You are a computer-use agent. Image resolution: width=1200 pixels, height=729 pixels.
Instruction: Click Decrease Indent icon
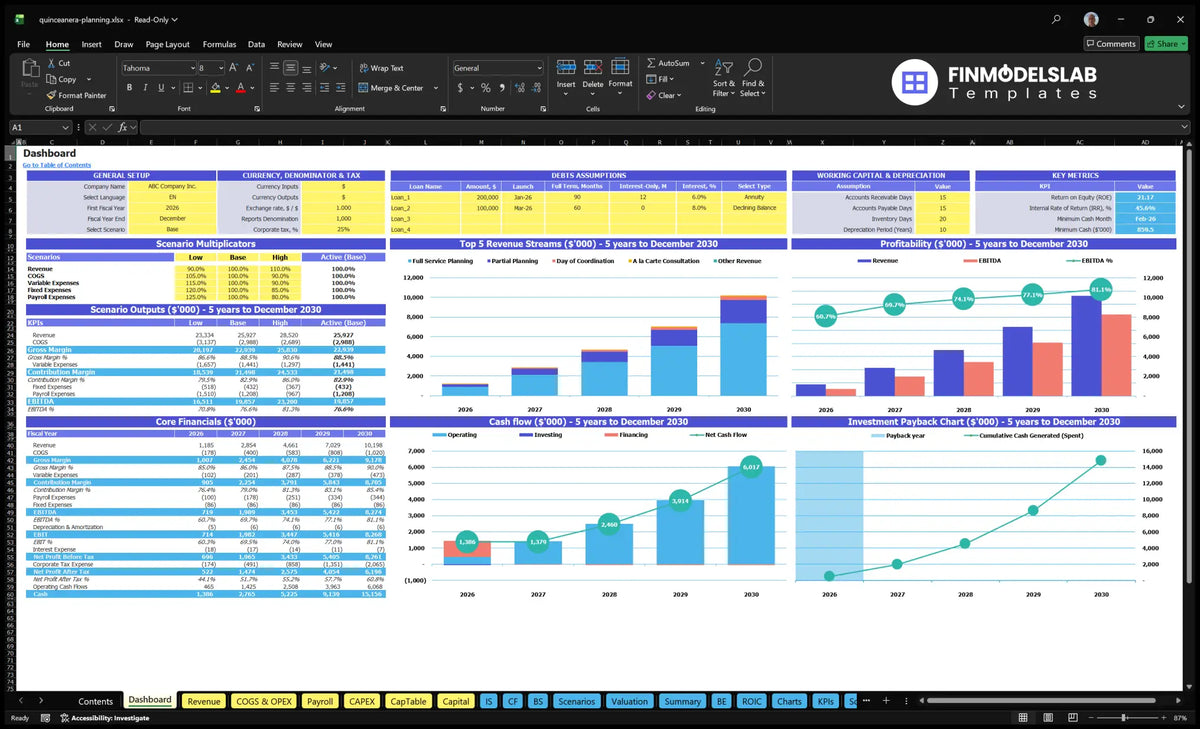[x=325, y=88]
